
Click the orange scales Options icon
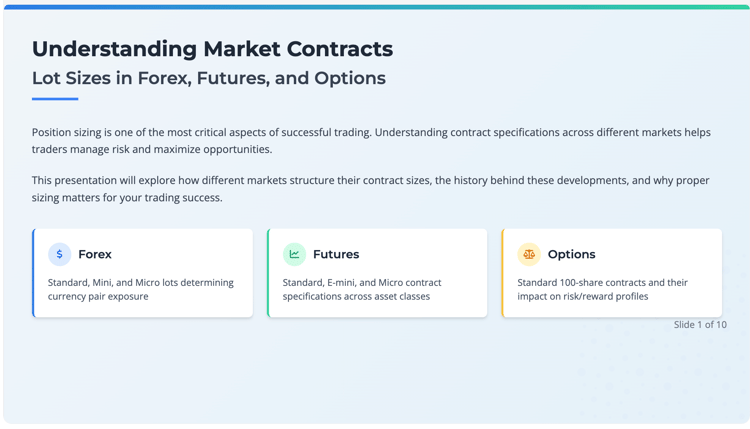[x=529, y=254]
